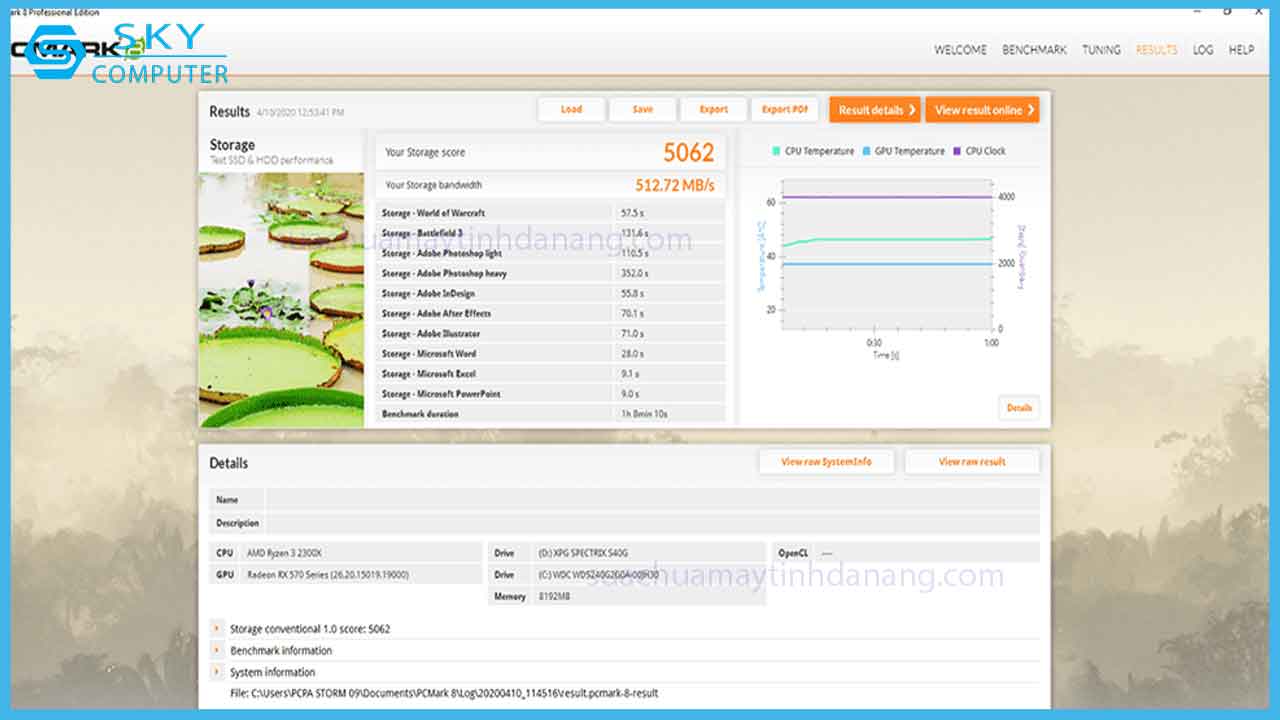Click the Results heading text
This screenshot has width=1280, height=720.
[229, 111]
